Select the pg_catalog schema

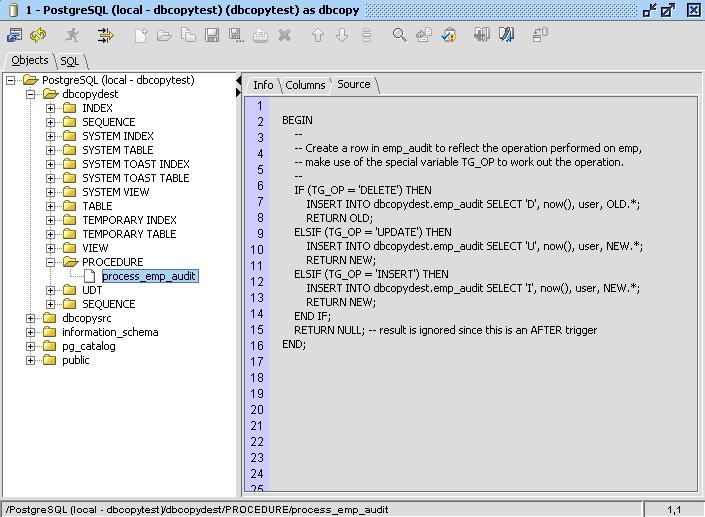tap(88, 346)
